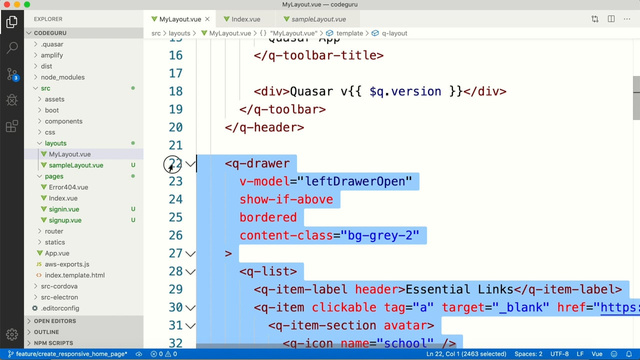Viewport: 640px width, 360px height.
Task: Collapse the q-list fold arrow at line 28
Action: [x=190, y=271]
